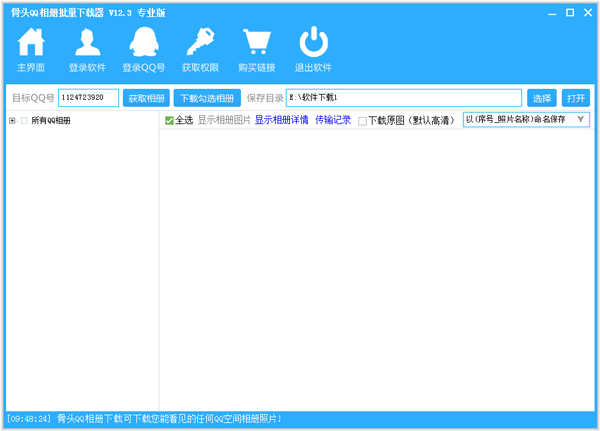Click the 登录QQ号 penguin icon

click(144, 42)
